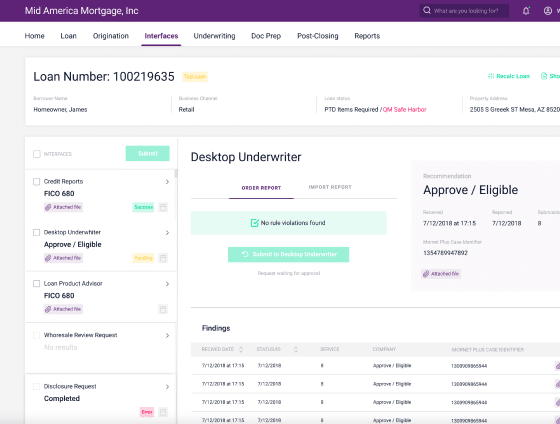Screen dimensions: 560x424
Task: Click the attachment icon in the third findings row
Action: point(558,403)
